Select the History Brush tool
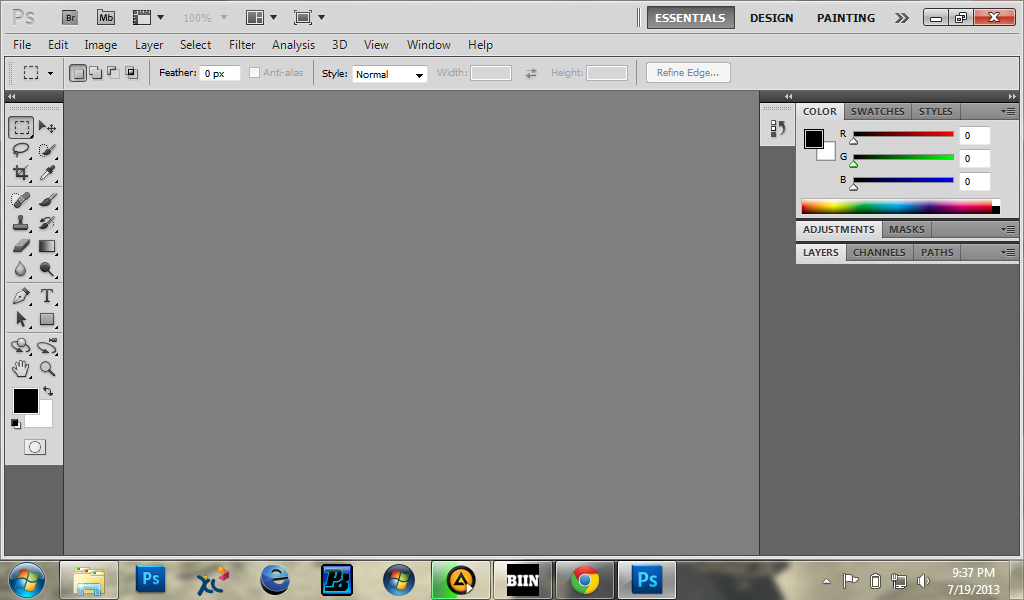Image resolution: width=1024 pixels, height=600 pixels. point(47,223)
